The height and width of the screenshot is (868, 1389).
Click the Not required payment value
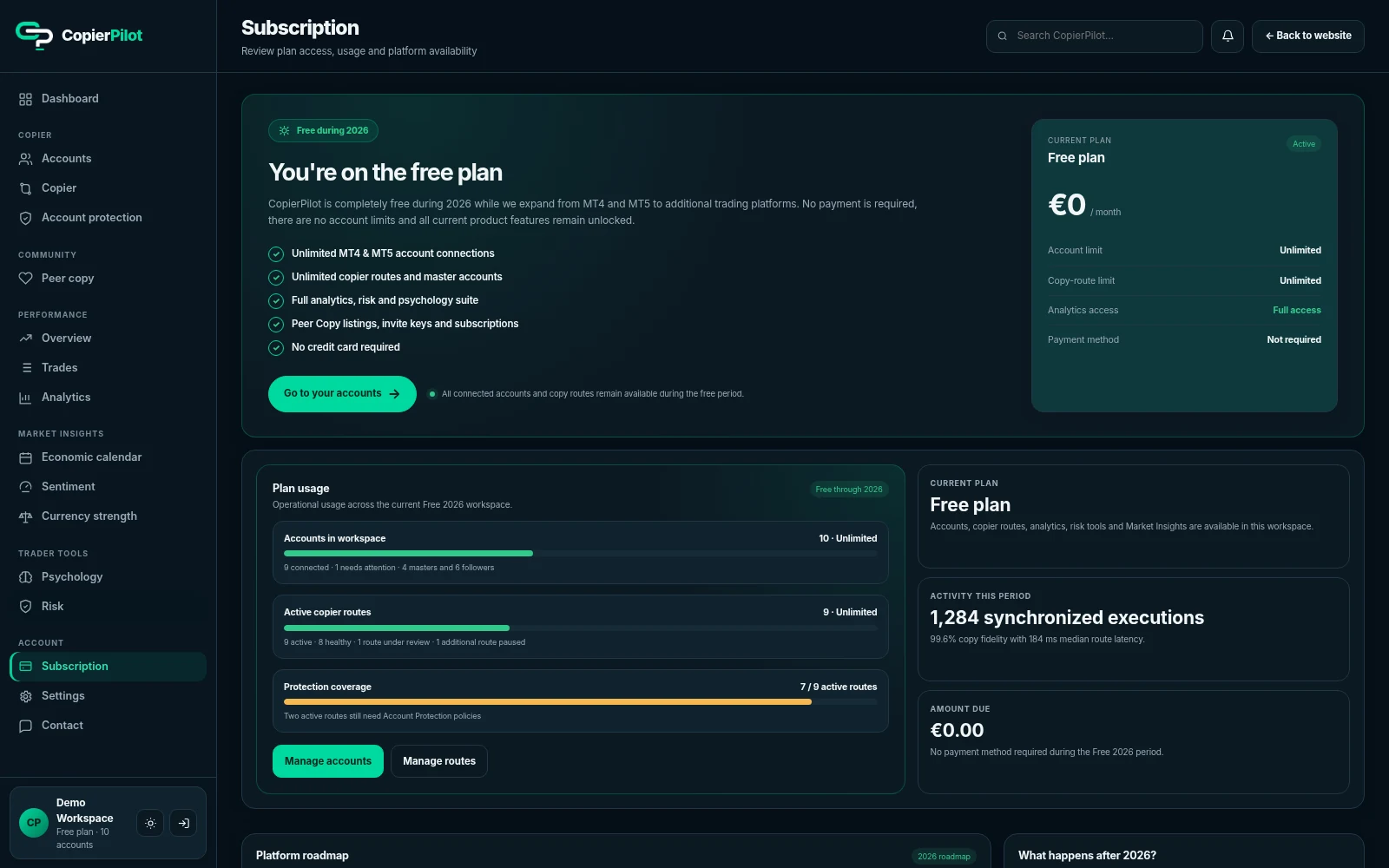click(x=1294, y=340)
